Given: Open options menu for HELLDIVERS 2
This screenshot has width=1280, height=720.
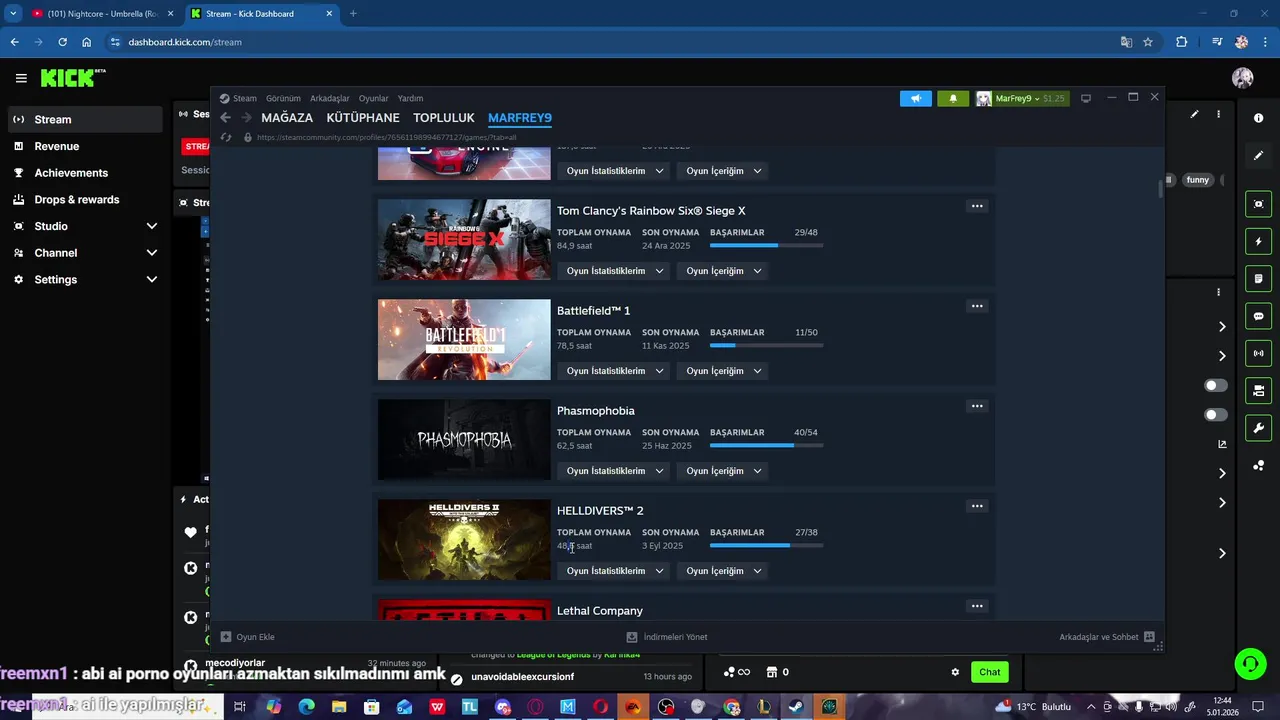Looking at the screenshot, I should tap(977, 506).
